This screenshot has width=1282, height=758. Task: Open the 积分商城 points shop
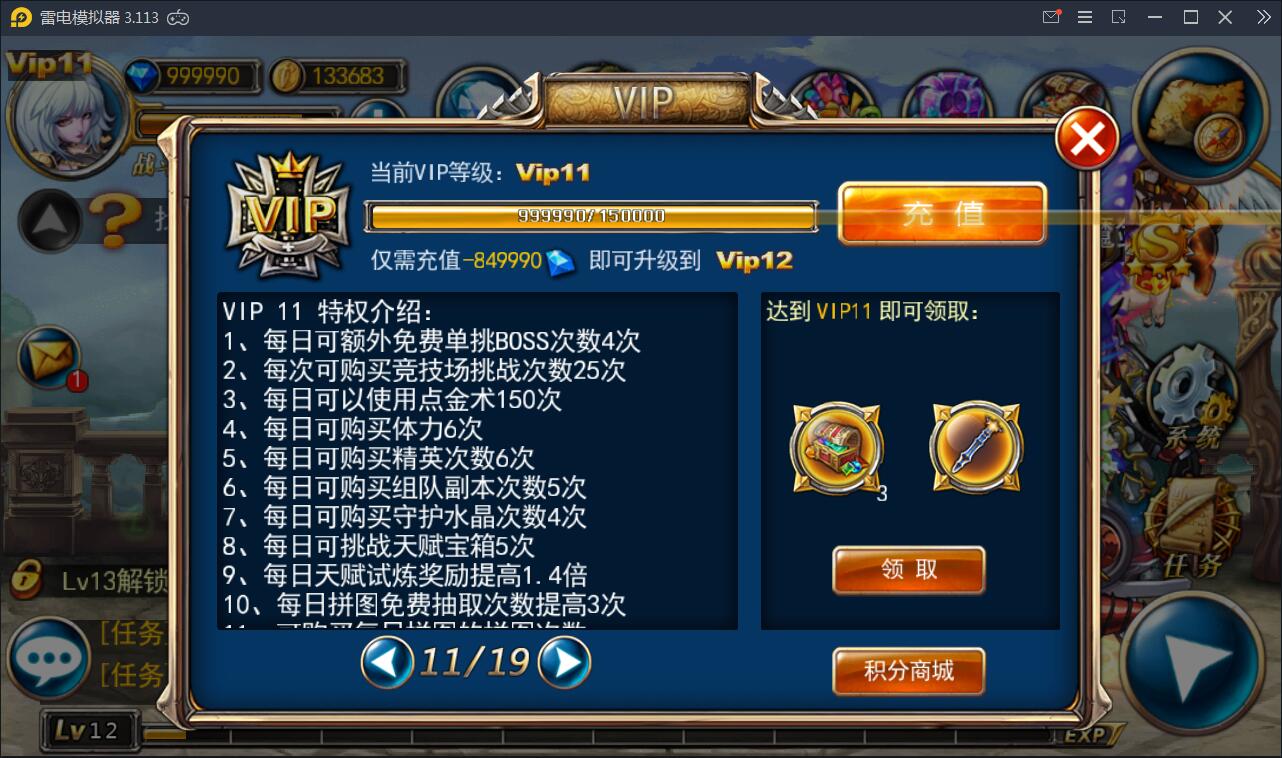909,671
